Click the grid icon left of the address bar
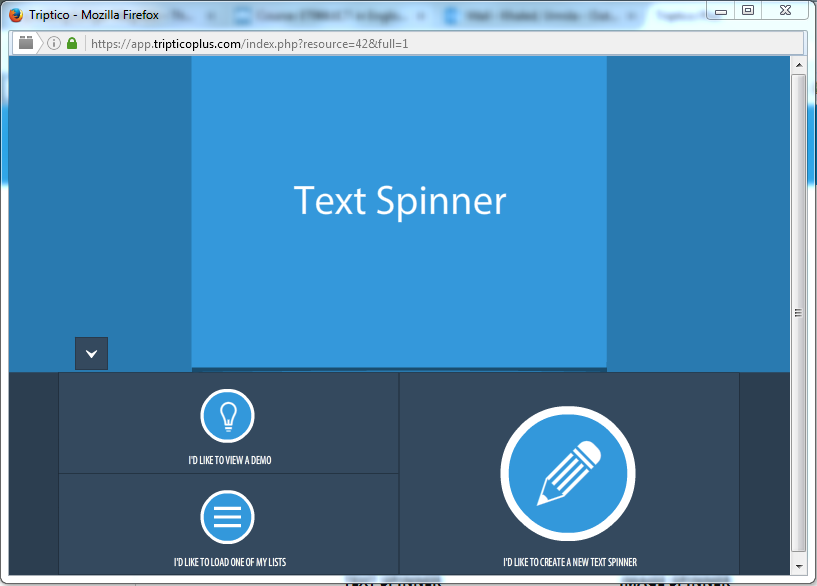The height and width of the screenshot is (586, 817). pyautogui.click(x=25, y=44)
